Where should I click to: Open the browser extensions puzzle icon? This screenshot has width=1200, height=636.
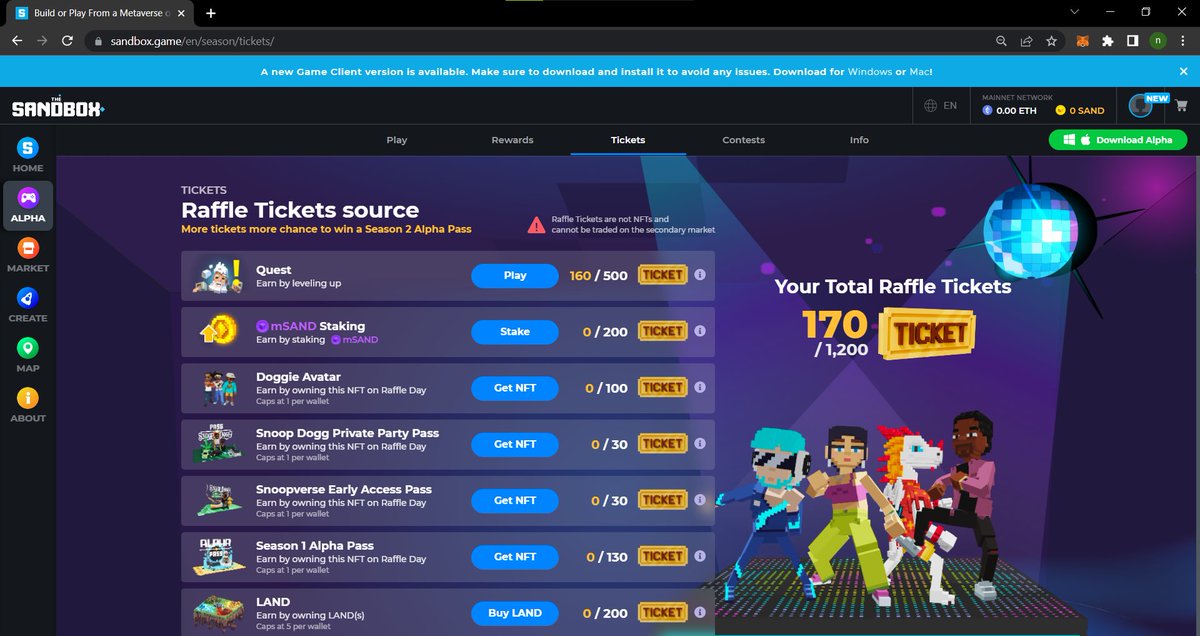[x=1107, y=41]
